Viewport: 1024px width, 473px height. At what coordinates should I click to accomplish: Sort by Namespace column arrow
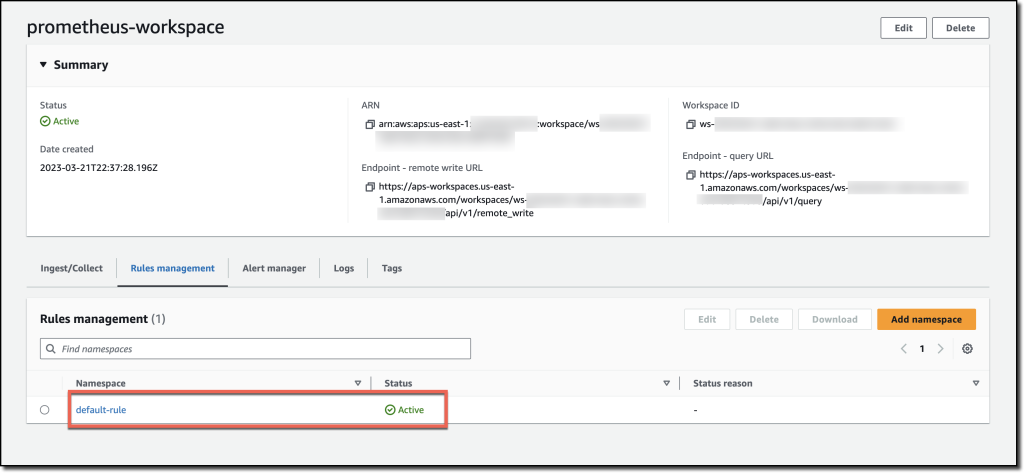coord(357,383)
